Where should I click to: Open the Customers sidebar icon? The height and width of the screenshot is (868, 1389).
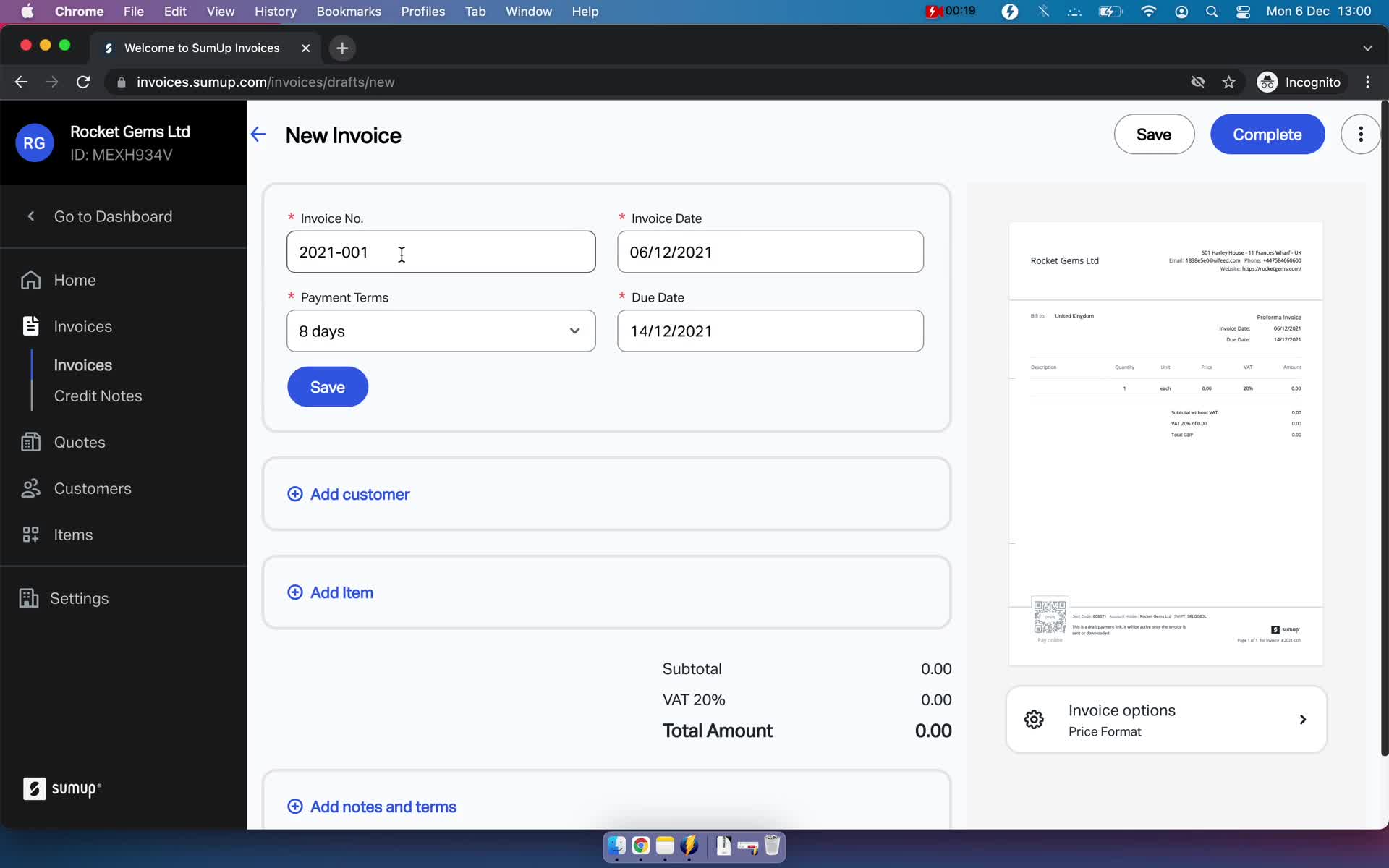(x=28, y=488)
